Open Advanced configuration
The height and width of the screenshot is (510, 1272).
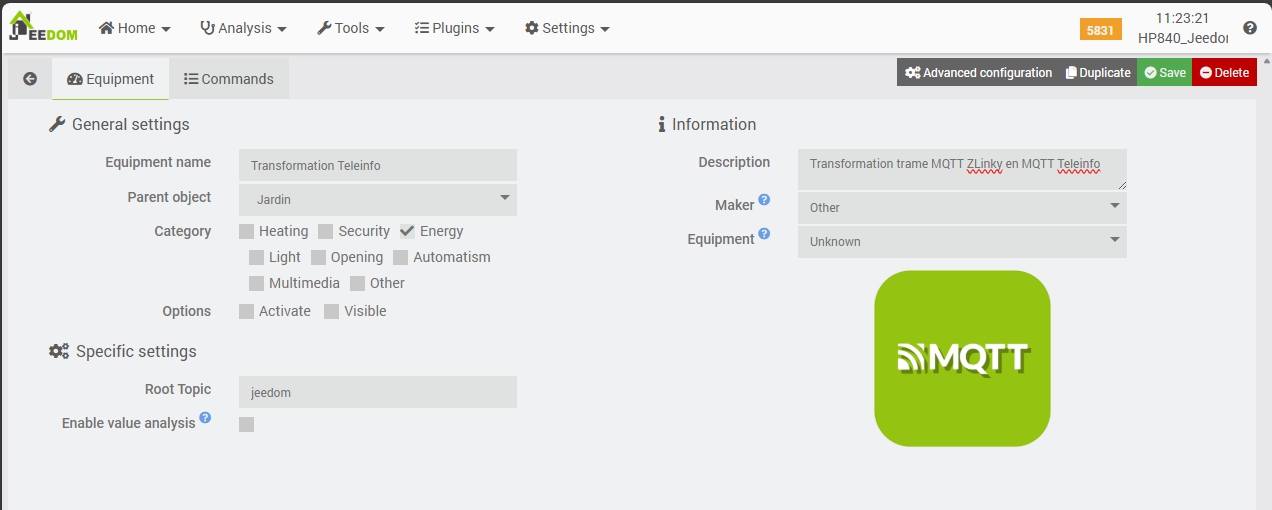tap(978, 72)
